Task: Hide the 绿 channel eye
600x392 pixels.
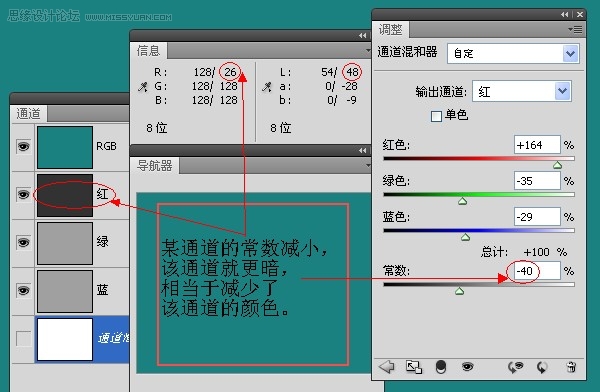Action: click(23, 242)
